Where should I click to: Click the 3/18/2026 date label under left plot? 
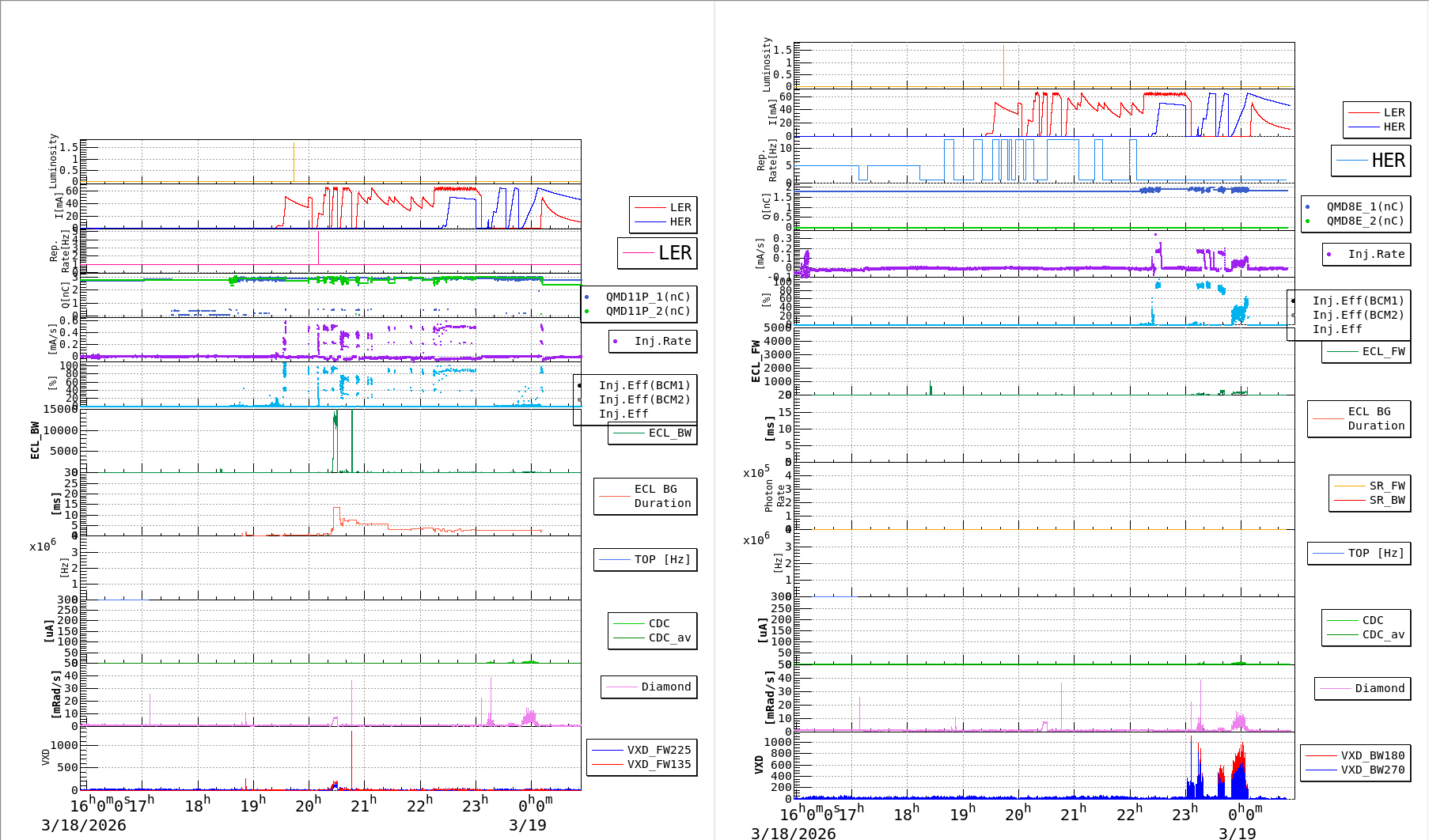click(x=84, y=825)
